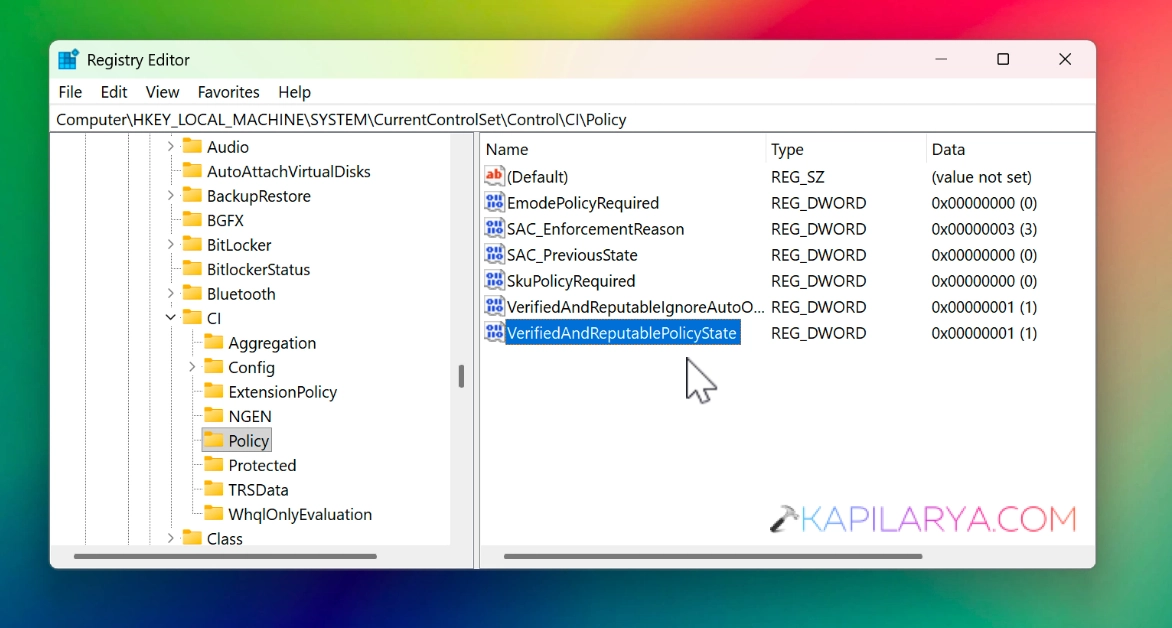The height and width of the screenshot is (628, 1172).
Task: Sort values by the Data column header
Action: point(1011,150)
